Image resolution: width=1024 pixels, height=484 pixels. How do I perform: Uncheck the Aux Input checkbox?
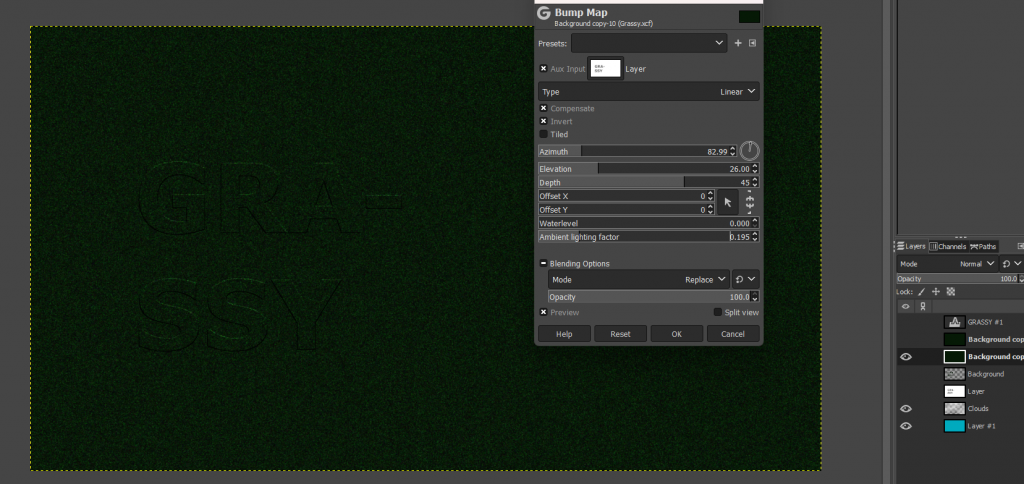[x=543, y=69]
